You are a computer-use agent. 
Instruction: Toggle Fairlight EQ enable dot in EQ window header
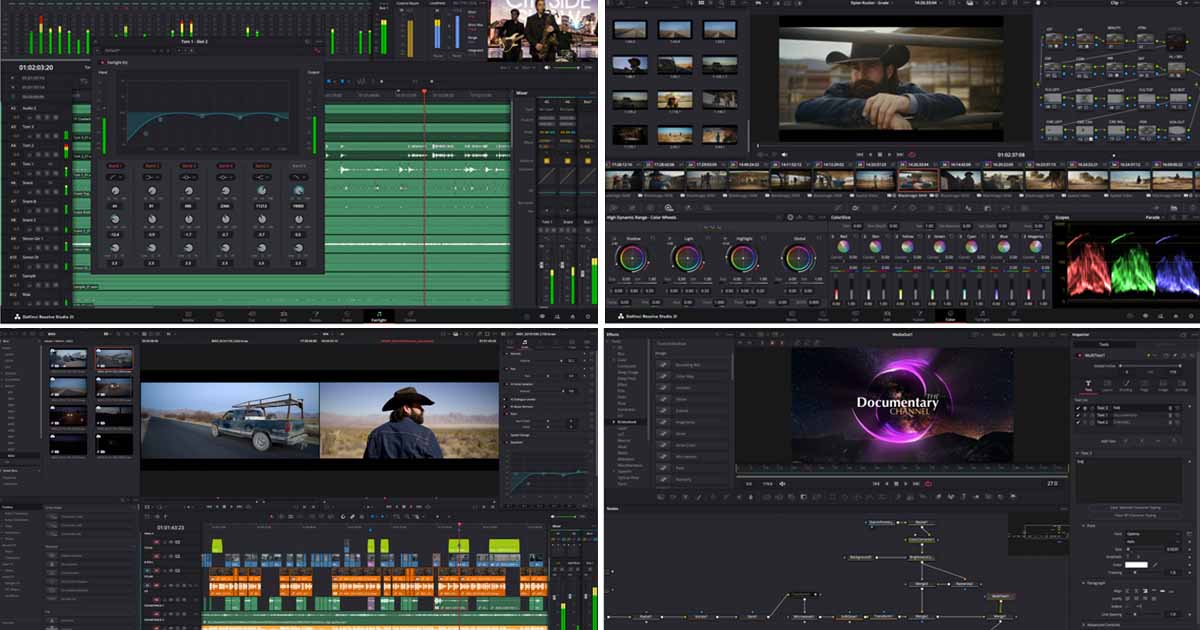(102, 62)
